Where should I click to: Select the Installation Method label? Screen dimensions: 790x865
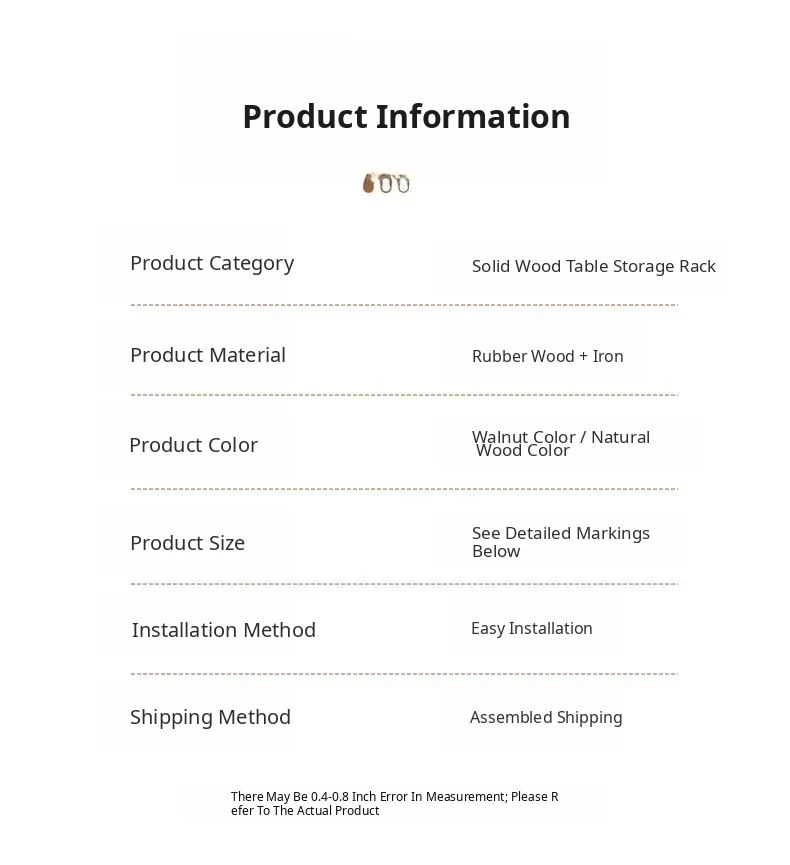pyautogui.click(x=224, y=630)
